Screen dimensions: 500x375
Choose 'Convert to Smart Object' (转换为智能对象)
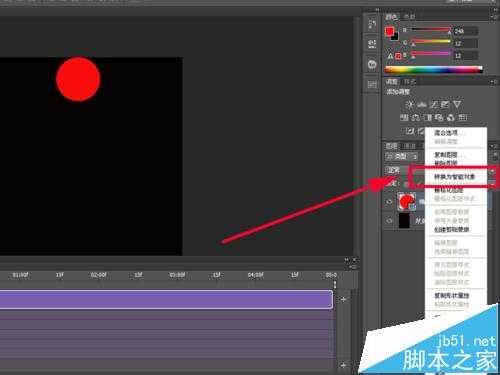[x=454, y=177]
